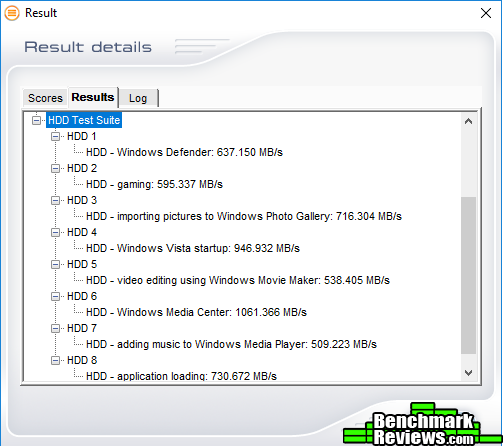Click the gaming 595.337 MB/s result
503x446 pixels.
pyautogui.click(x=154, y=184)
